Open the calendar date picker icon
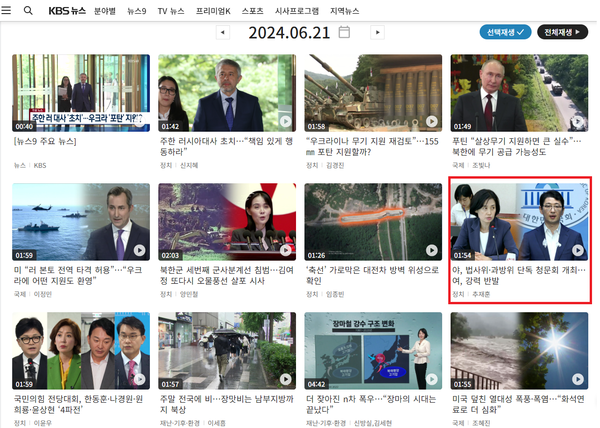600x428 pixels. click(344, 32)
